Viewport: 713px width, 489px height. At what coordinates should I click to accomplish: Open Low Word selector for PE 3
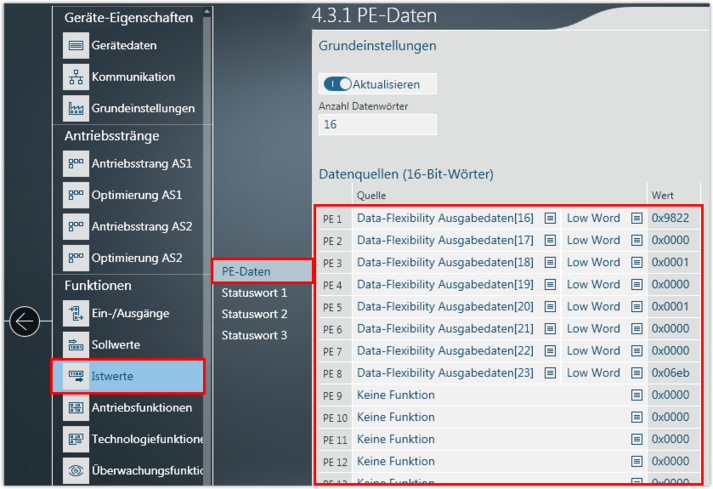click(x=637, y=262)
